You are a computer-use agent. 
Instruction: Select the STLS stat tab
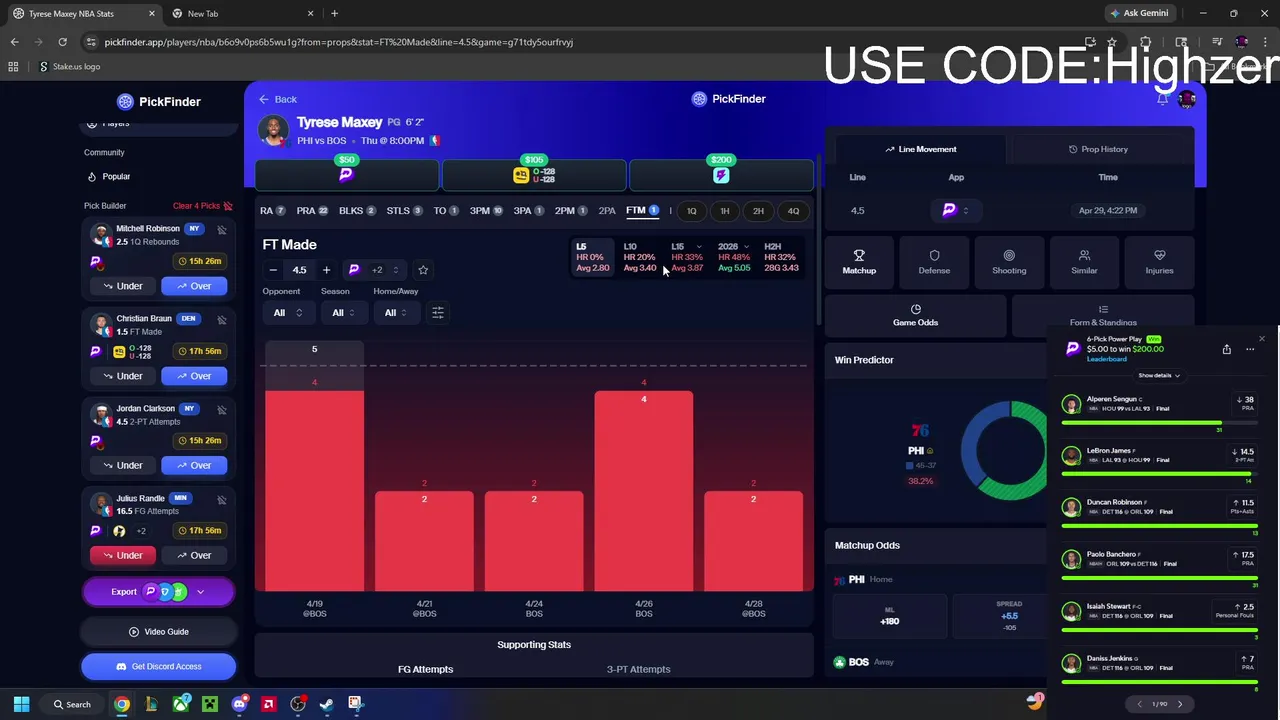tap(404, 211)
